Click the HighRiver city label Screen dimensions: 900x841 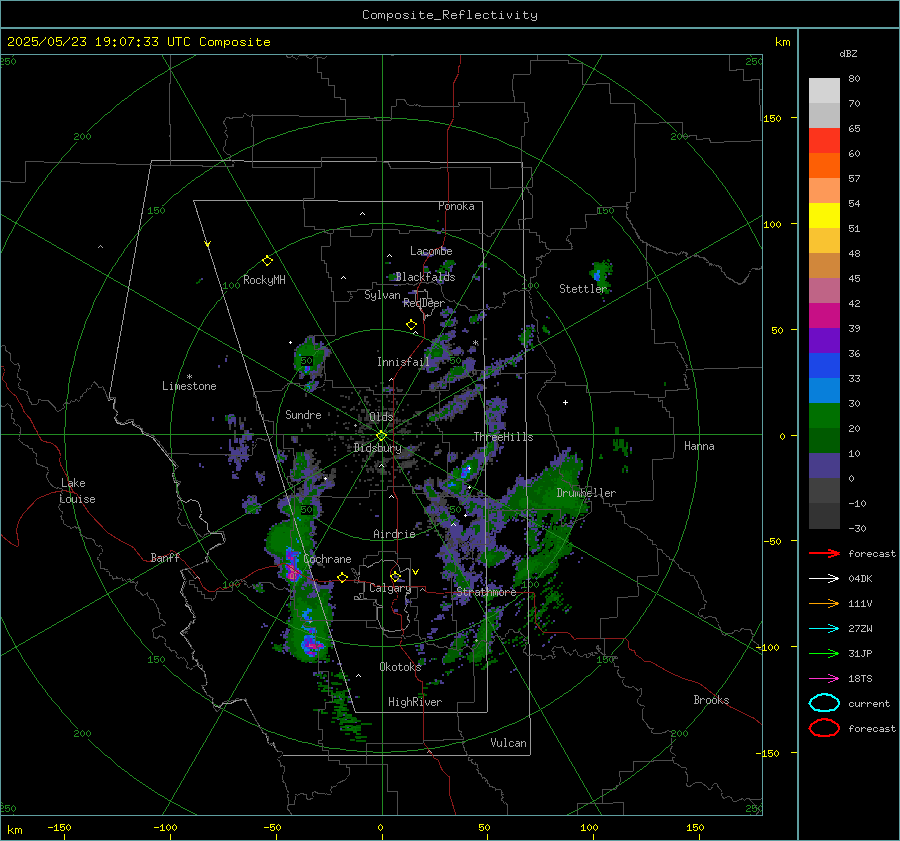pyautogui.click(x=415, y=702)
